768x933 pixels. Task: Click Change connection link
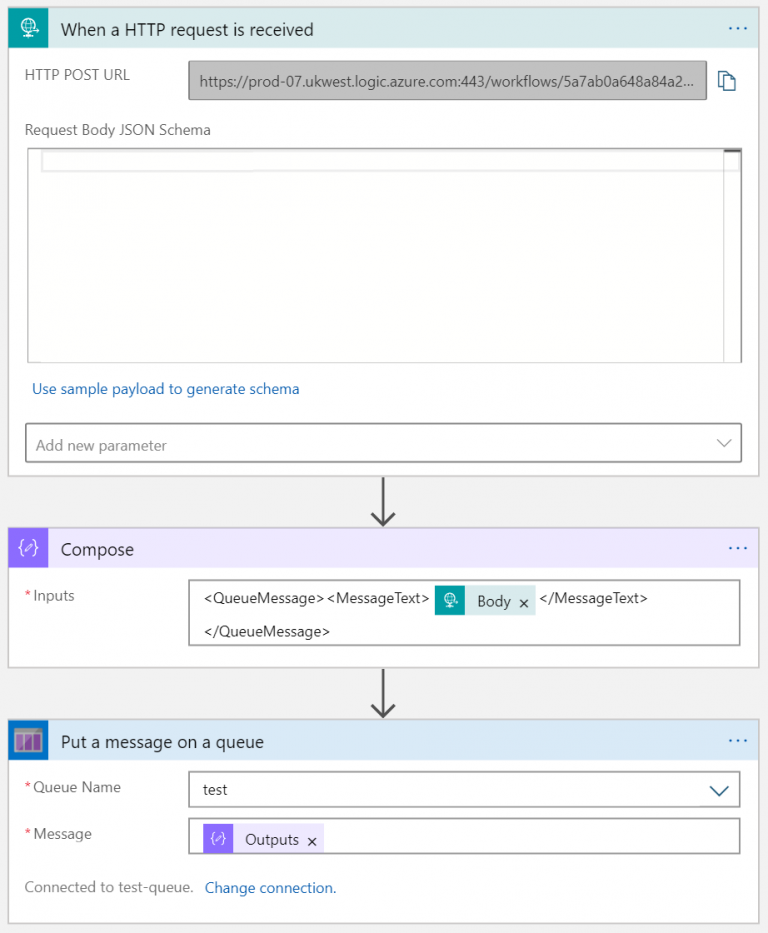pos(269,887)
